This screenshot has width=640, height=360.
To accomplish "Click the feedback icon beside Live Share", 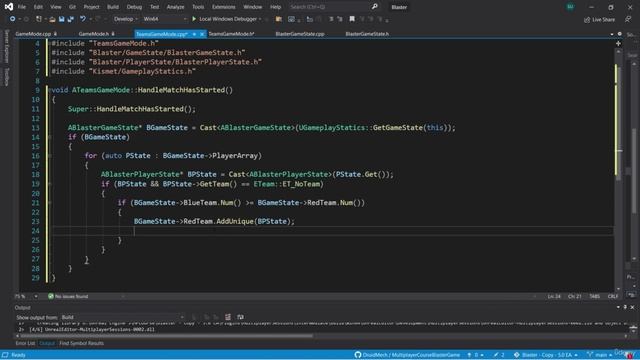I will pyautogui.click(x=628, y=19).
